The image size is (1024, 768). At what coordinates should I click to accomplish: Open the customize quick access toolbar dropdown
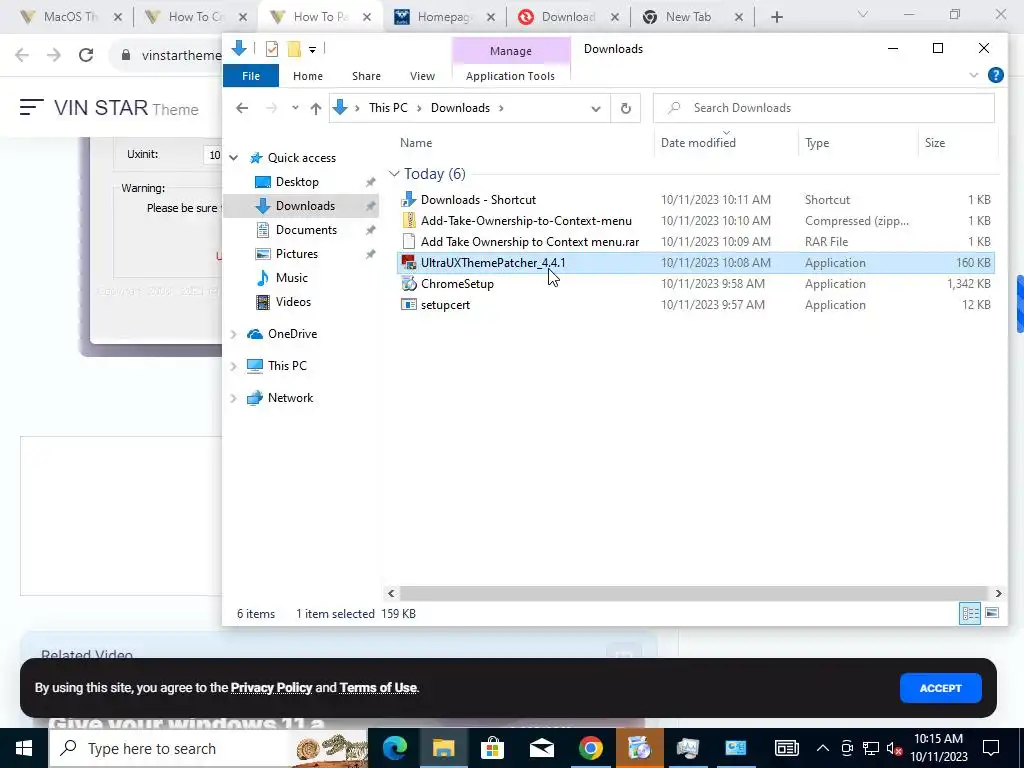(312, 50)
